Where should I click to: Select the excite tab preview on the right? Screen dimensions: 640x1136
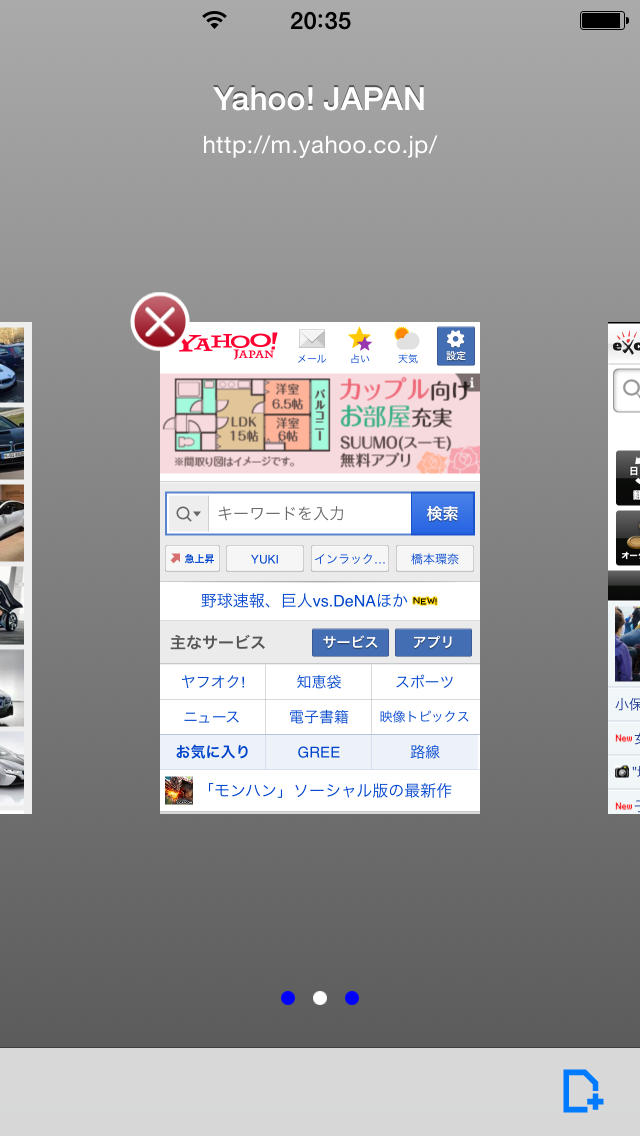coord(624,567)
